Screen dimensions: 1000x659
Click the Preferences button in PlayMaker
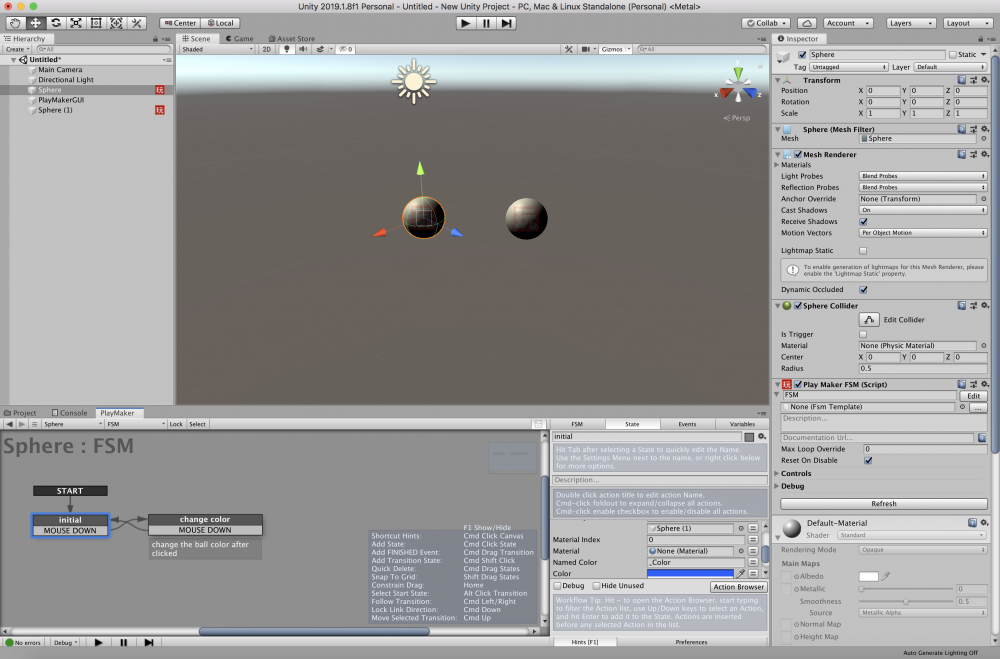(x=691, y=642)
